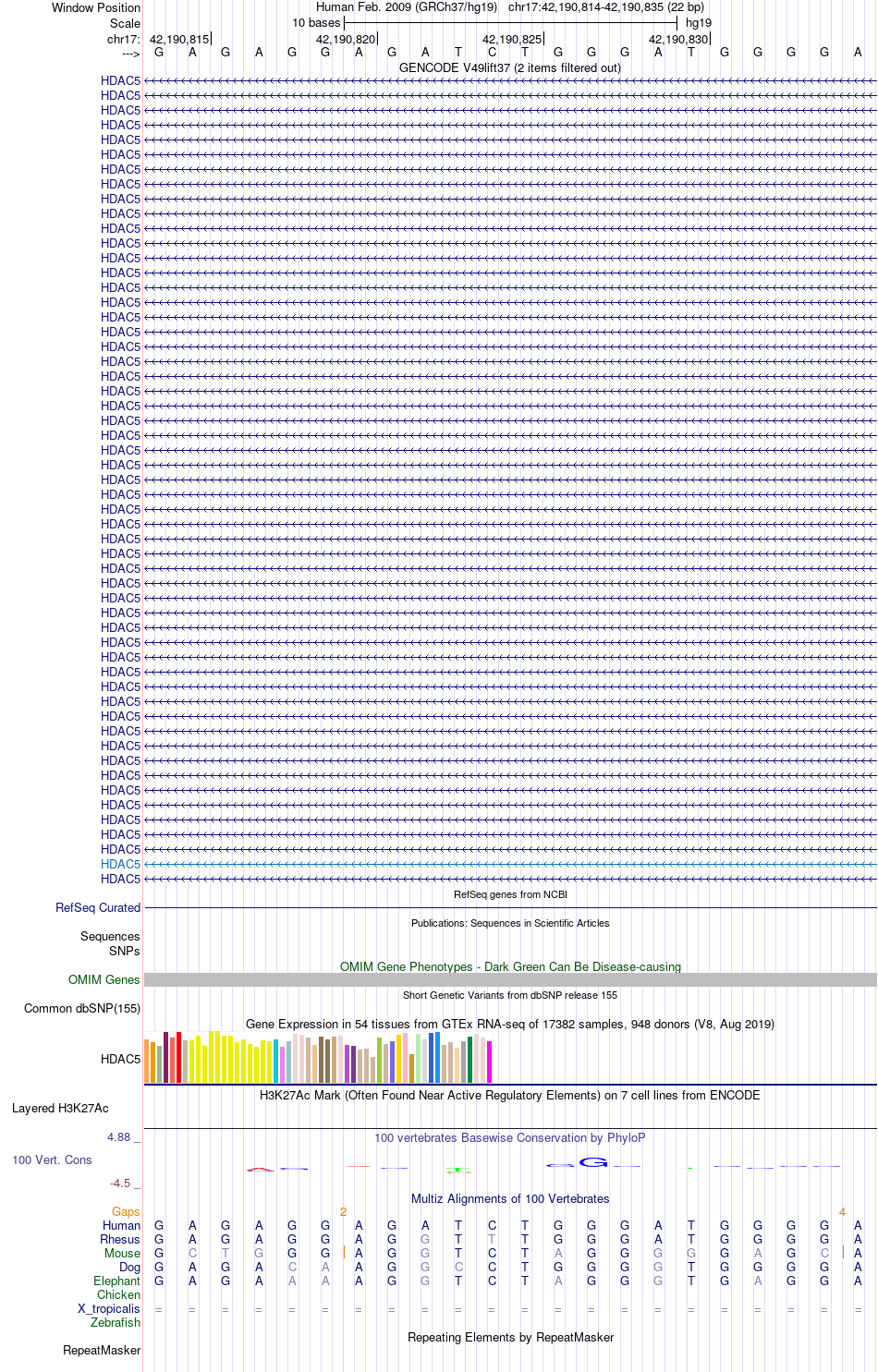
Task: Click the hg19 assembly text beside scale
Action: click(699, 23)
